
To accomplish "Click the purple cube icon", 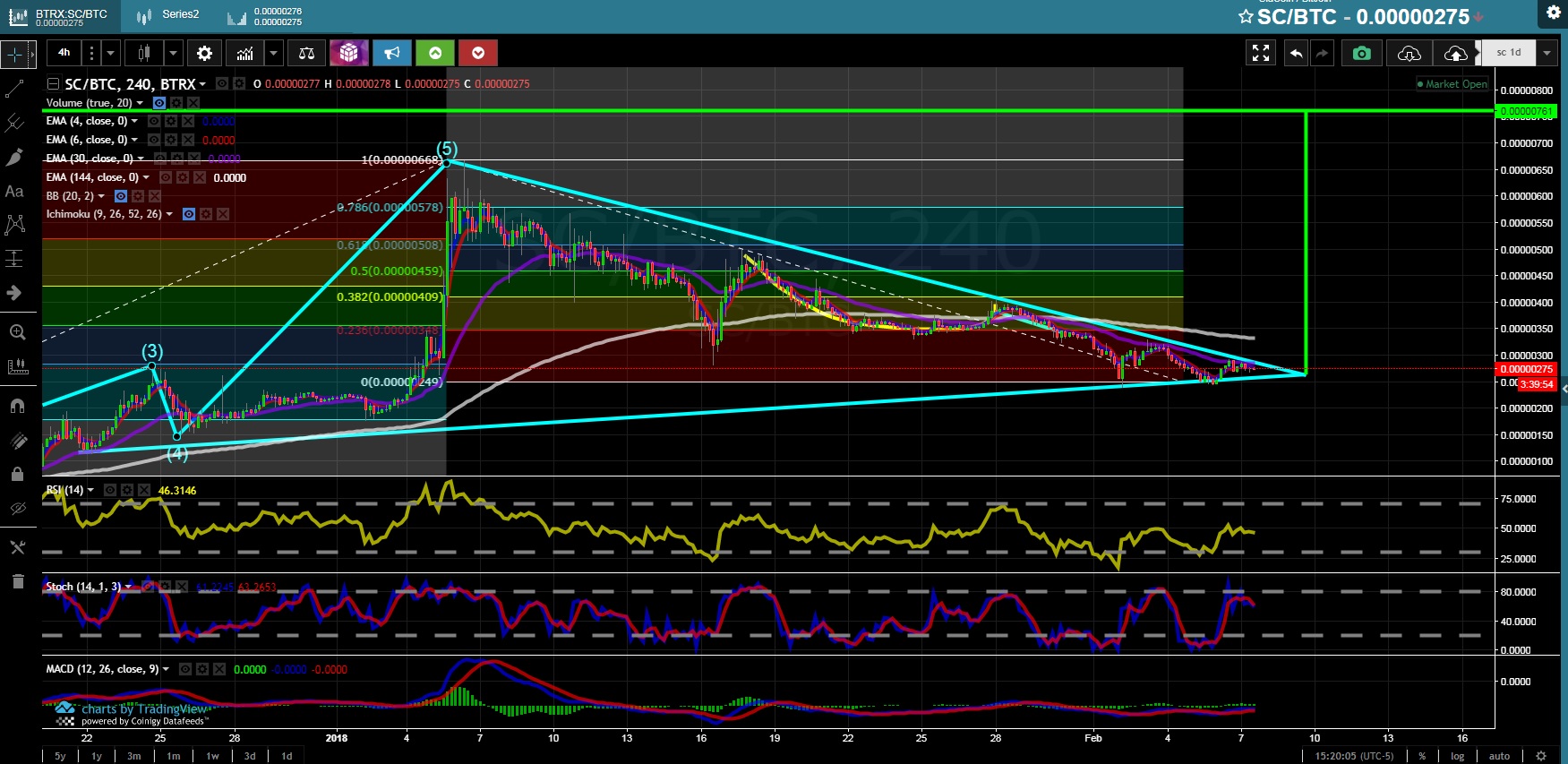I will tap(349, 53).
